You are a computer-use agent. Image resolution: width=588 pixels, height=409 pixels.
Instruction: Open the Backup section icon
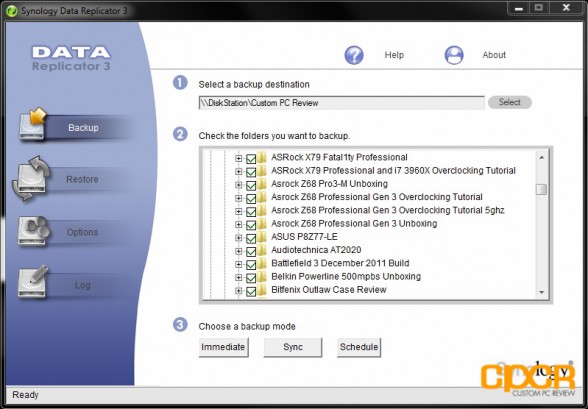point(33,125)
